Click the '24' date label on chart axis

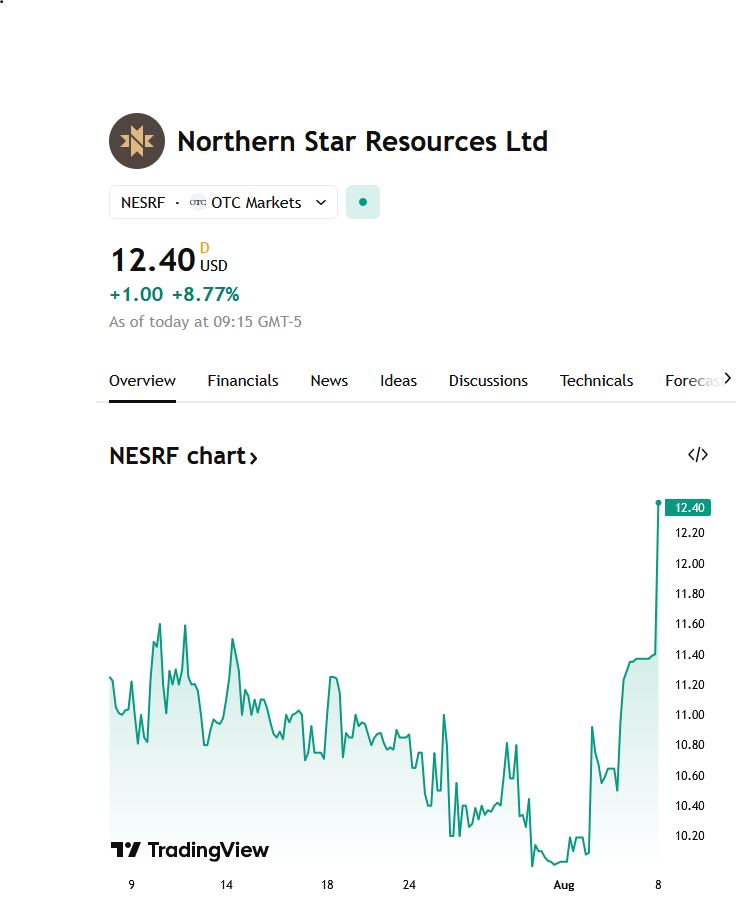pos(409,884)
